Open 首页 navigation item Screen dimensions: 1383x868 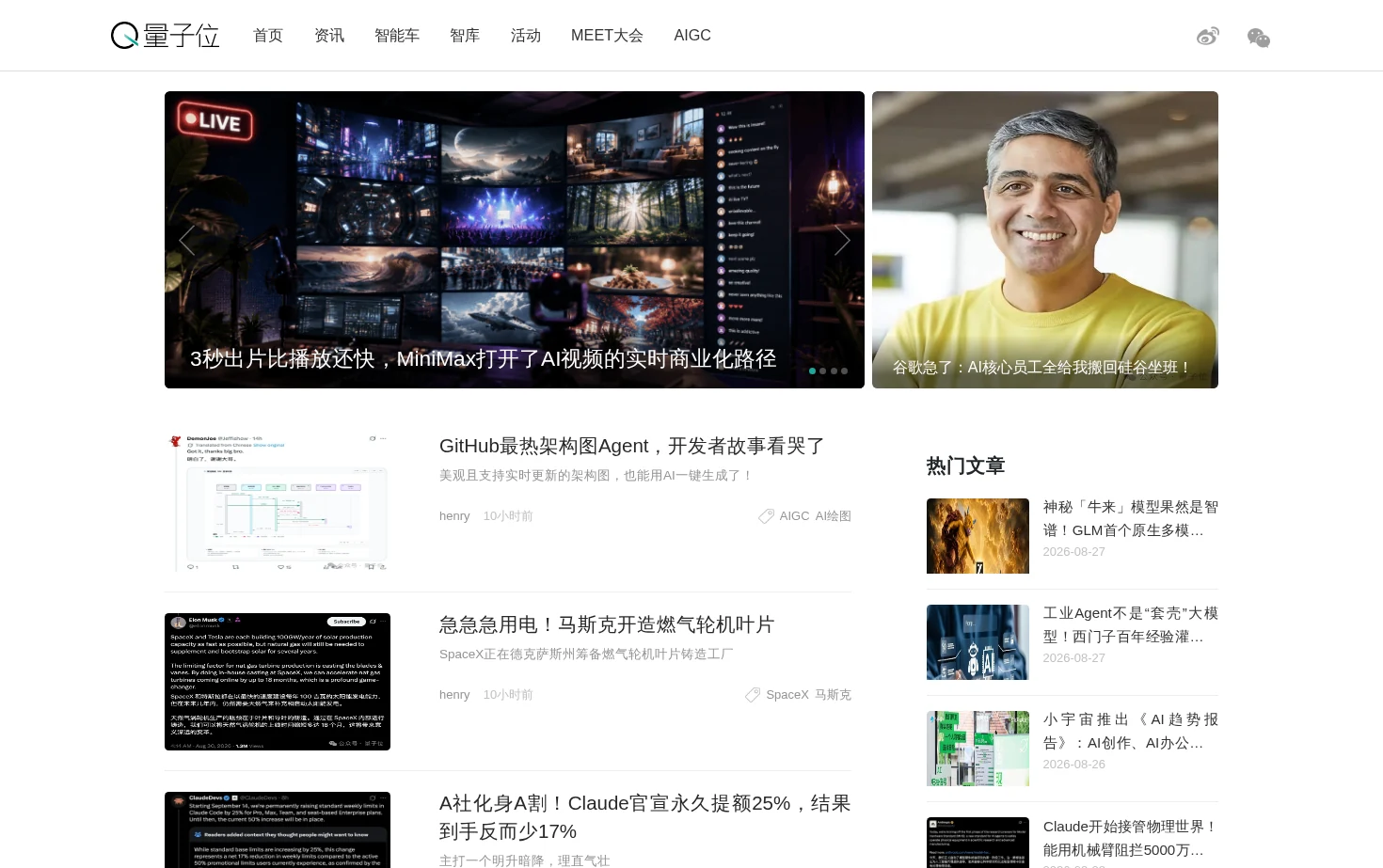pos(268,36)
